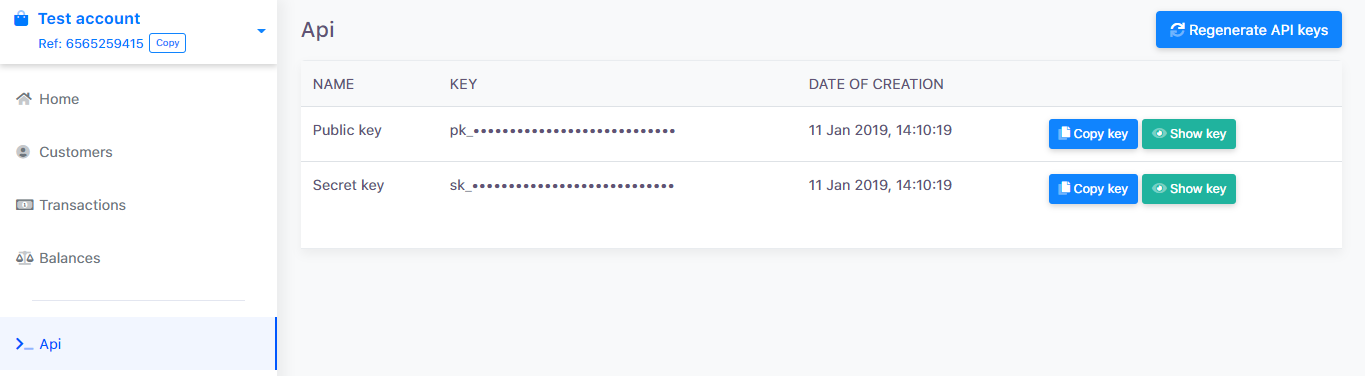Click the Transactions banknote icon

pos(24,205)
